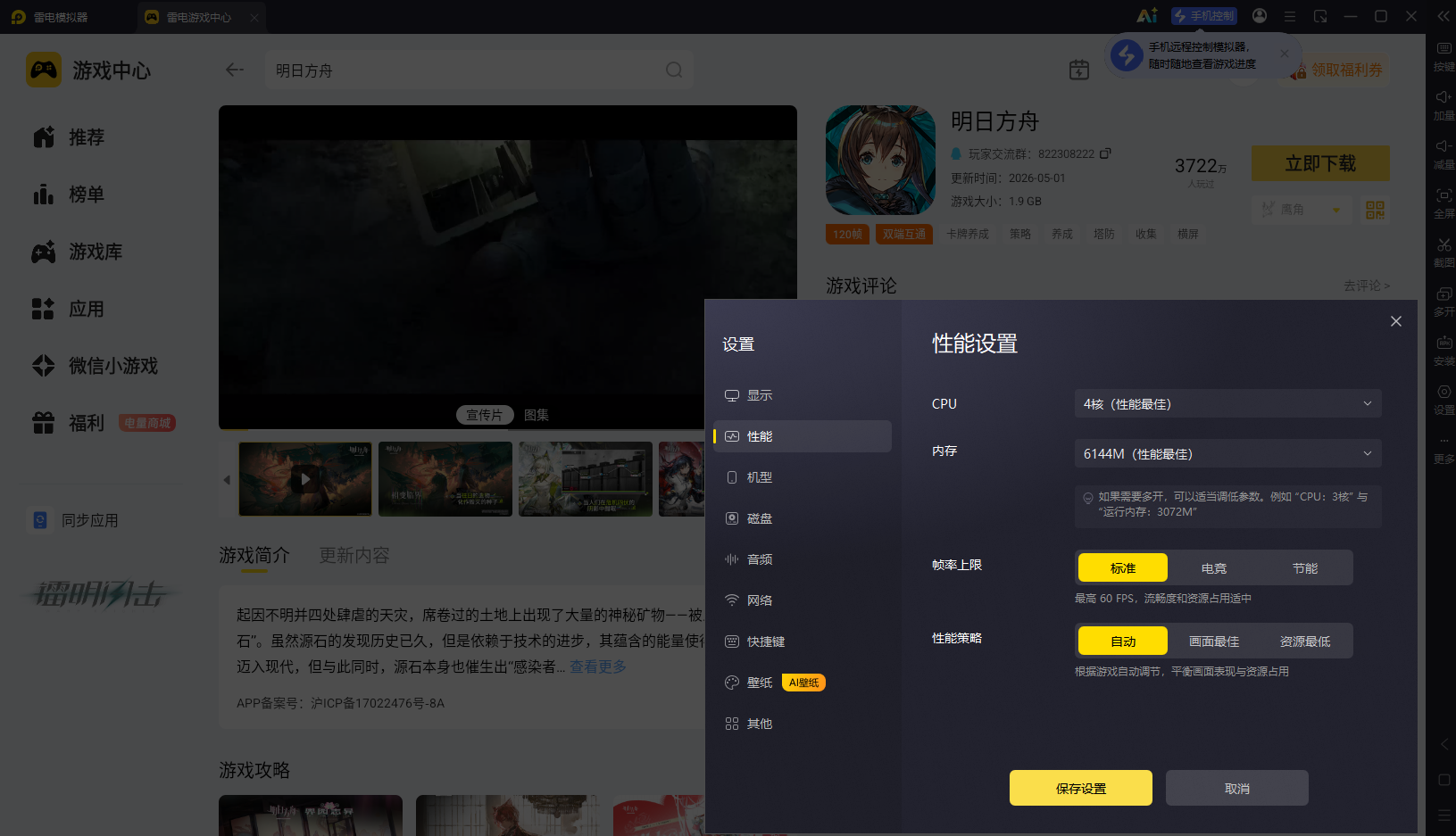This screenshot has width=1456, height=836.
Task: Switch to 雷电游戏中心 tab
Action: 202,17
